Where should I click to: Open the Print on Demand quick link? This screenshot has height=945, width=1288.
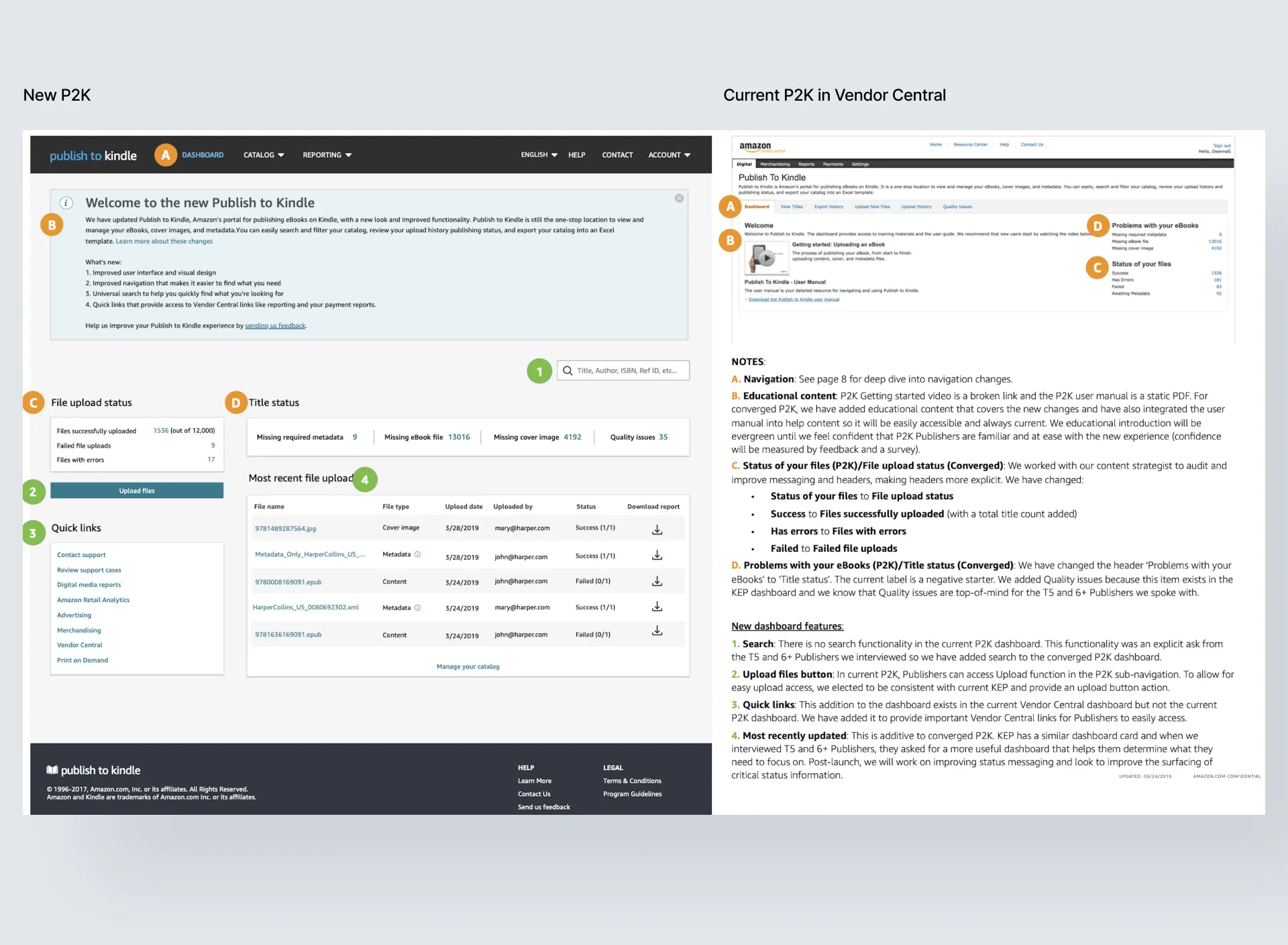pos(83,660)
